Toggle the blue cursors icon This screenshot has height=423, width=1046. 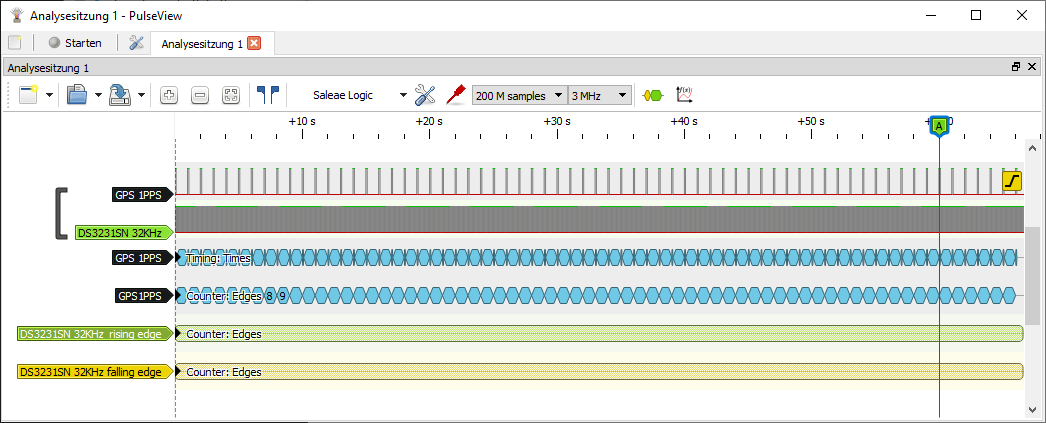pos(268,95)
